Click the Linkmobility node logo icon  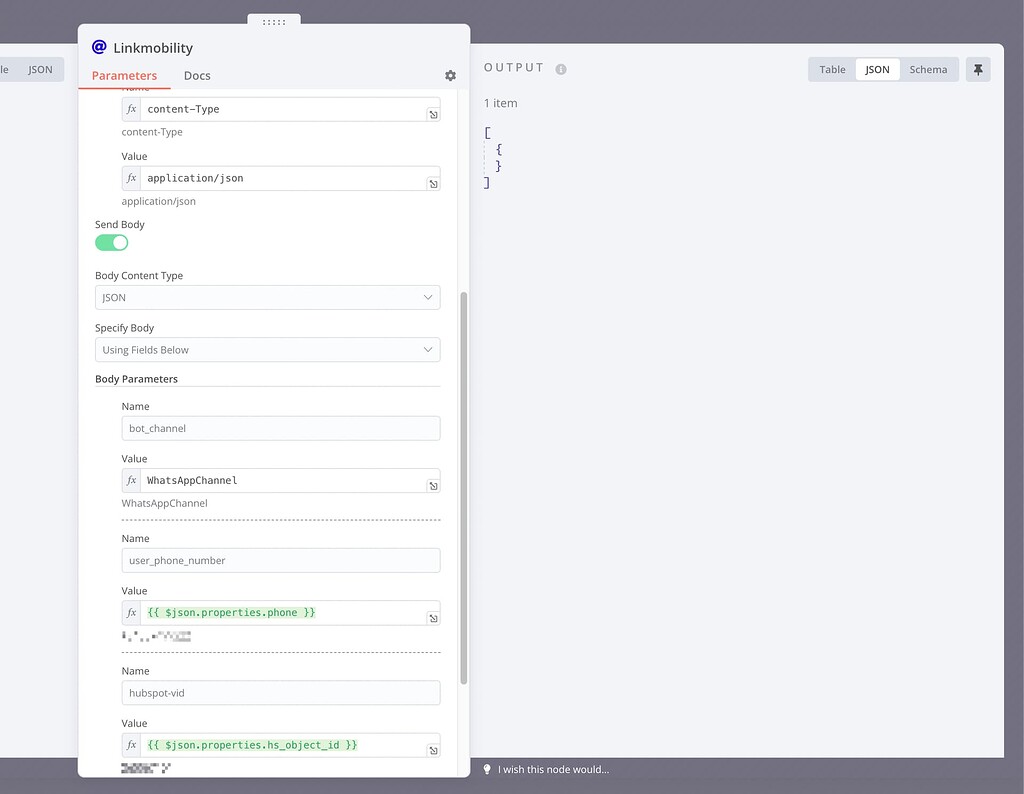98,46
